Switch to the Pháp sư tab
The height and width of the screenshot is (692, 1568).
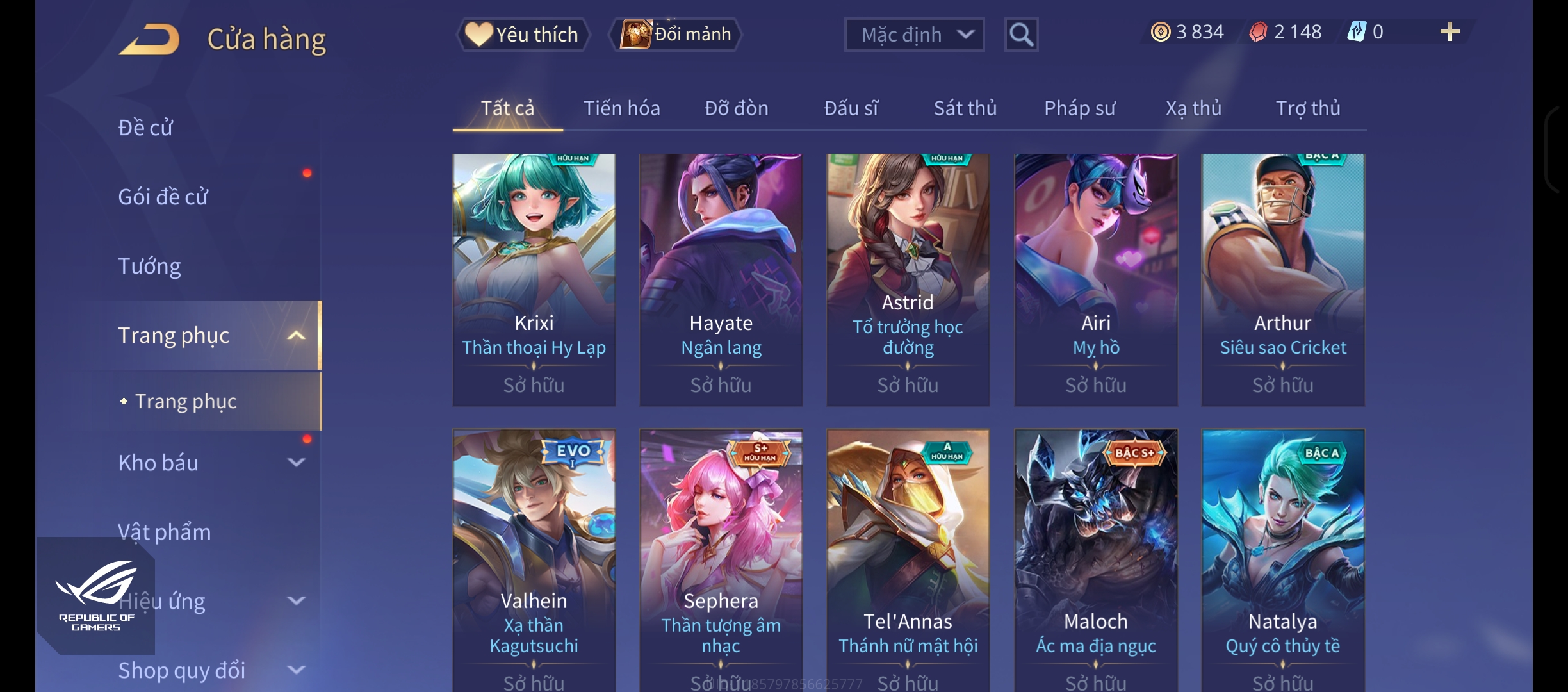pos(1079,108)
